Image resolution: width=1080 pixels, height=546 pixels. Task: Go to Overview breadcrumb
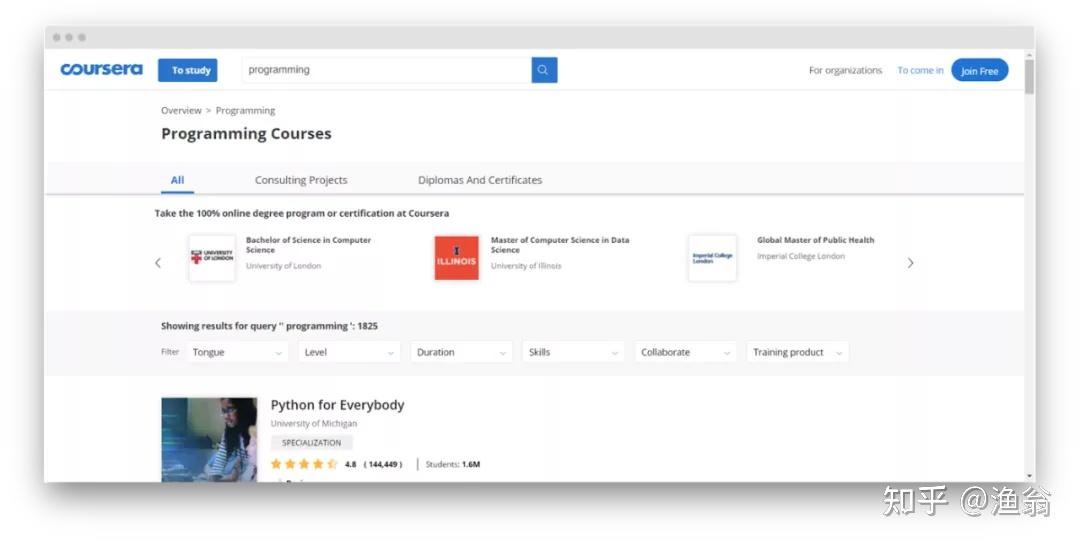[181, 110]
